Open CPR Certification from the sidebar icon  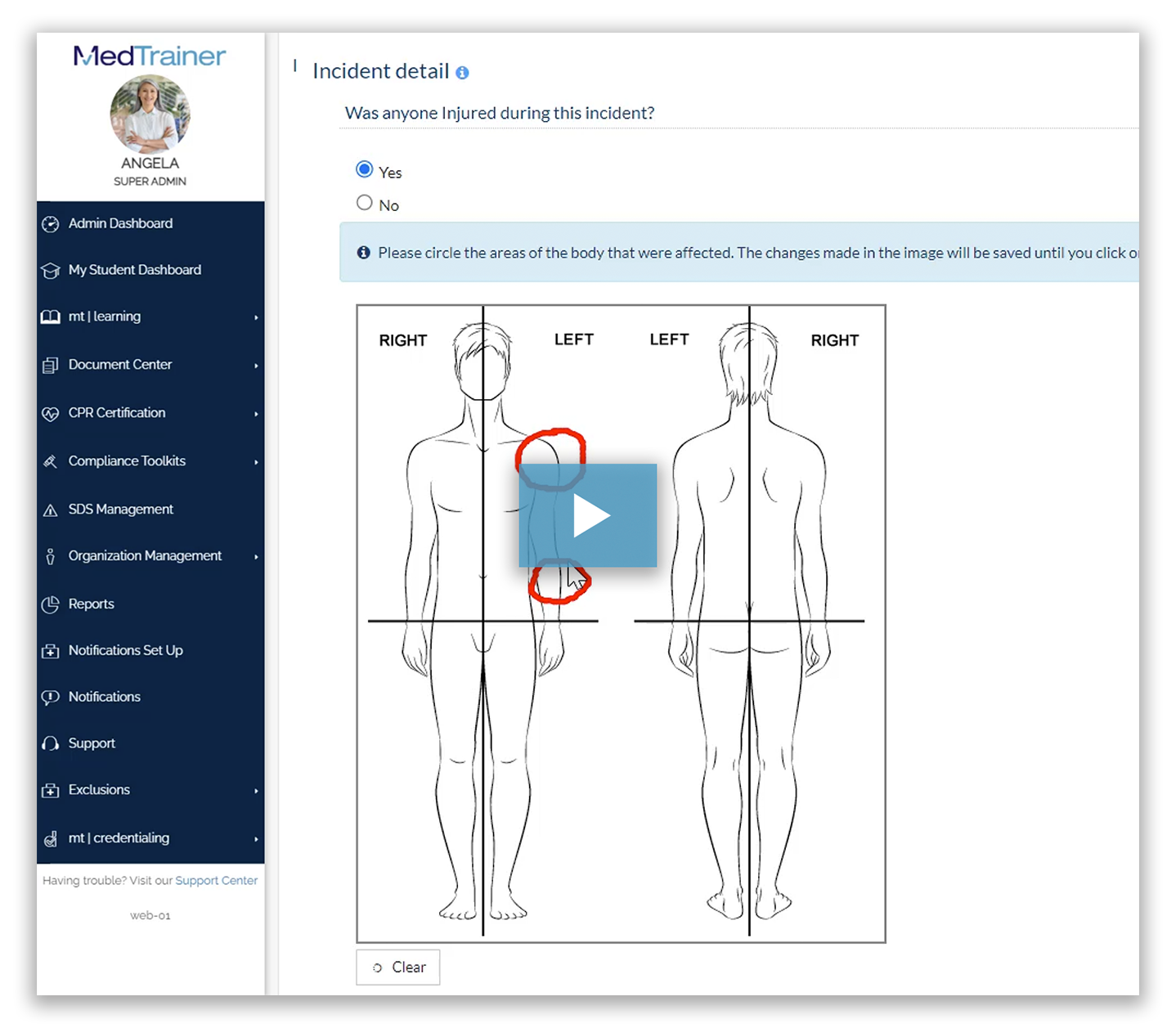click(x=51, y=413)
